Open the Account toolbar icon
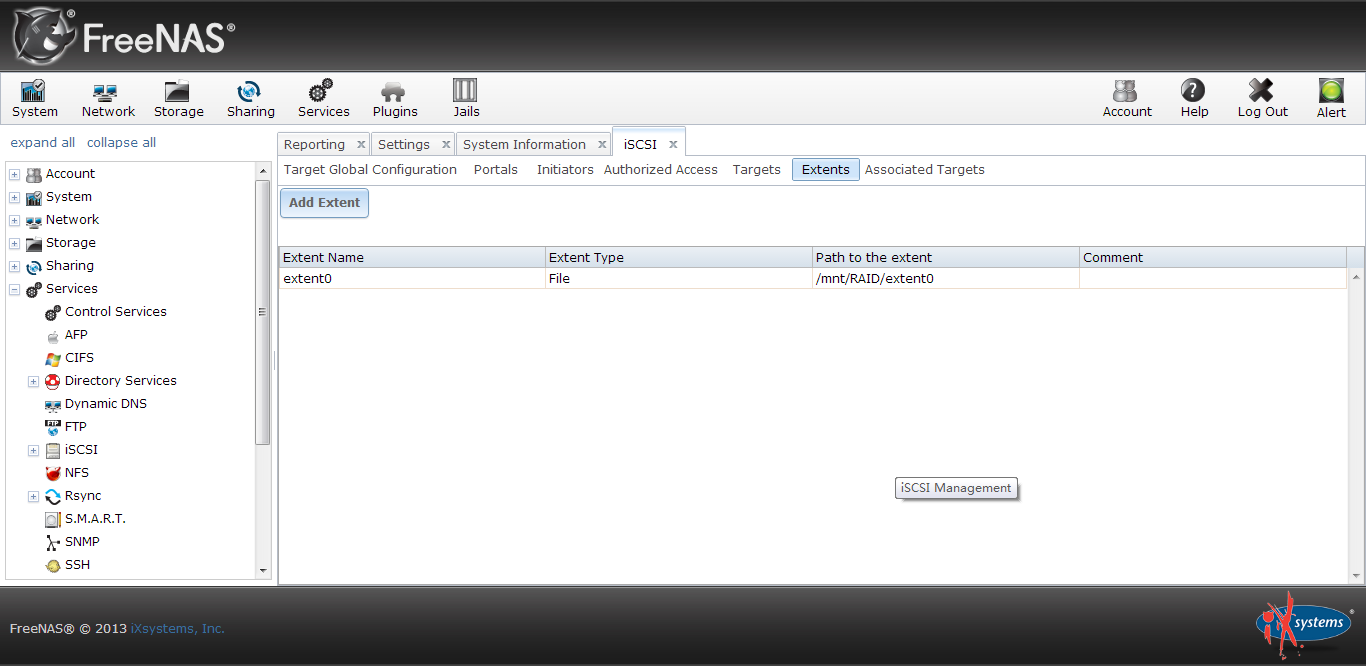Screen dimensions: 1366x666 [1127, 99]
